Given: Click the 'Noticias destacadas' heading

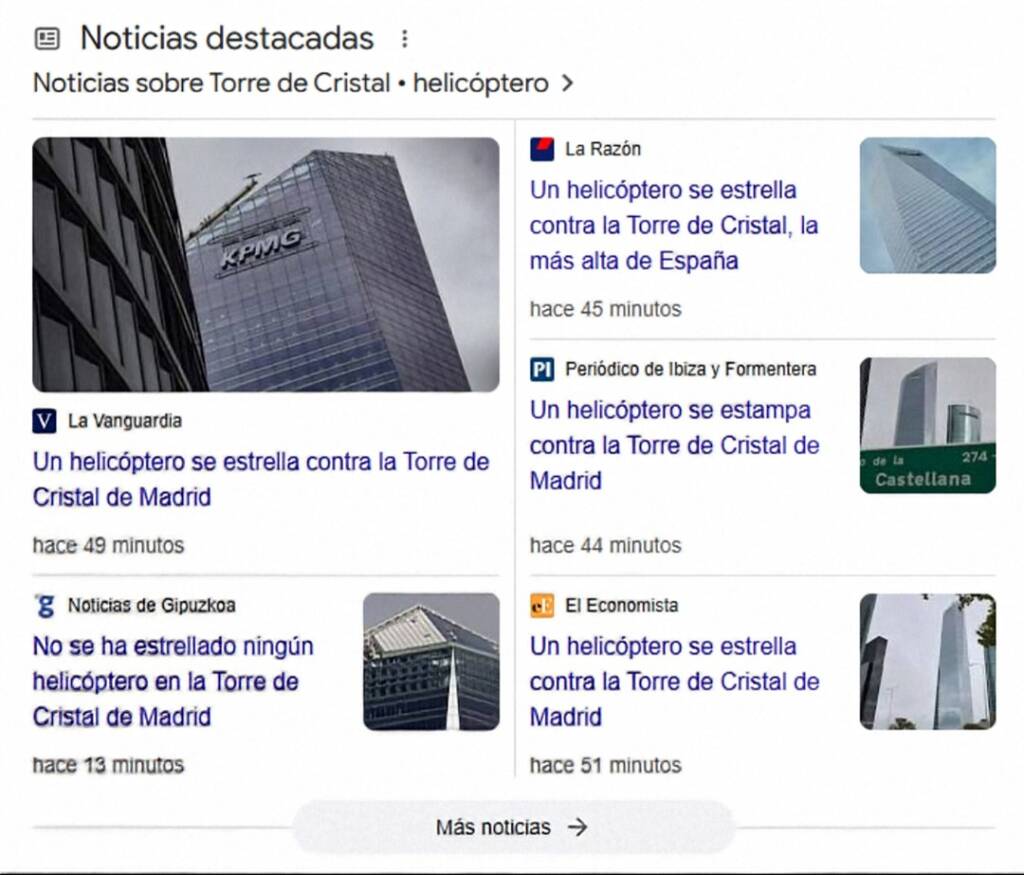Looking at the screenshot, I should tap(227, 38).
